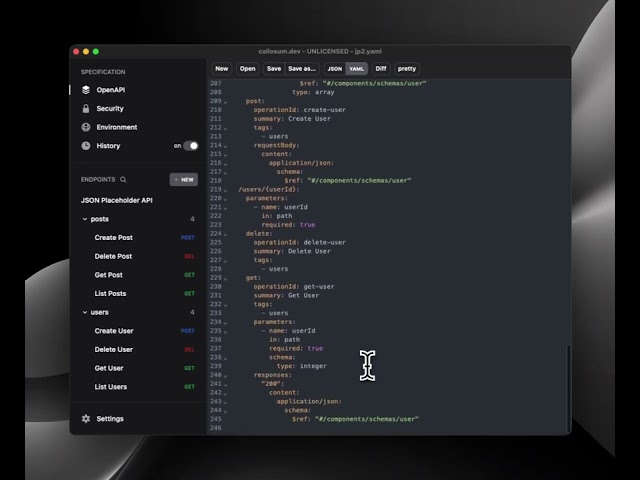Click line 225 operationId delete-user text
640x480 pixels.
click(300, 242)
